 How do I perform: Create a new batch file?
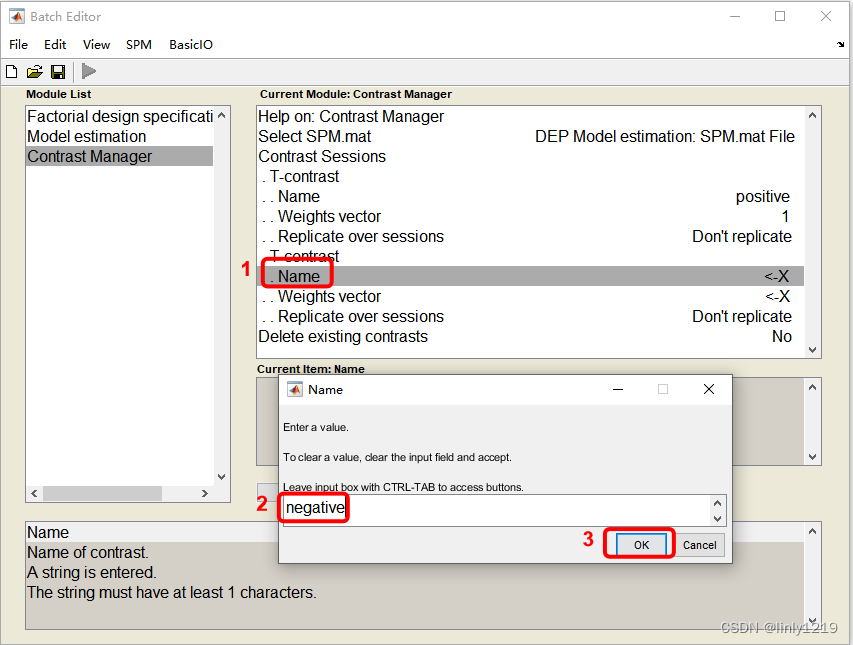(11, 71)
